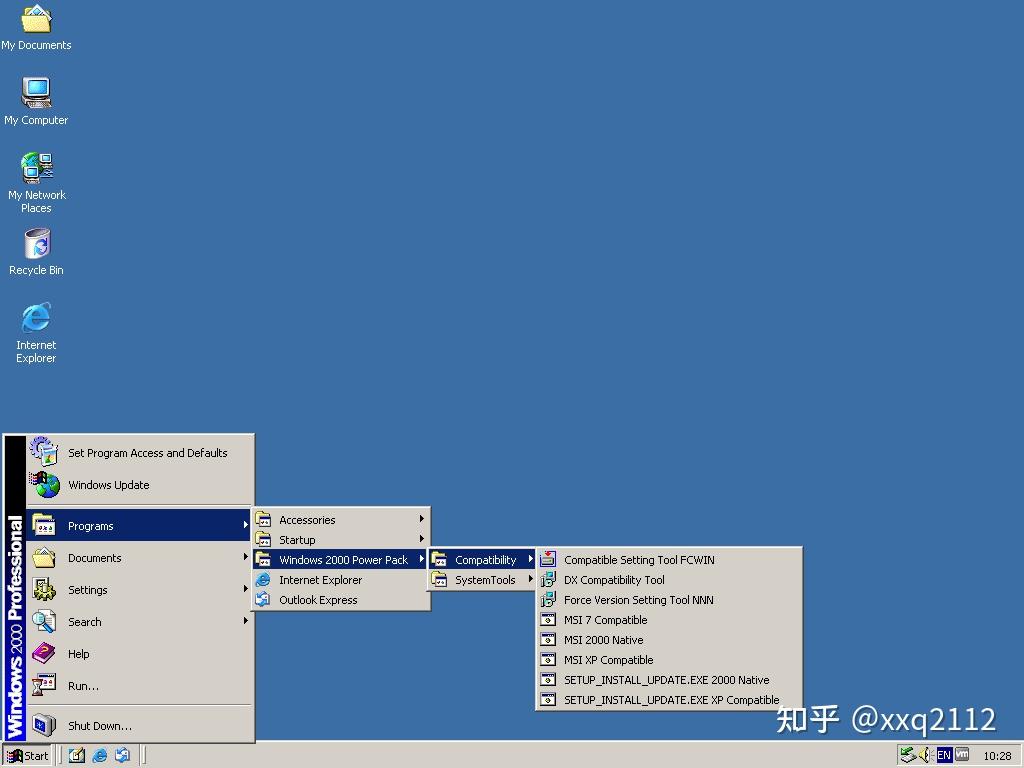The width and height of the screenshot is (1024, 768).
Task: Click the EN language indicator in tray
Action: point(944,755)
